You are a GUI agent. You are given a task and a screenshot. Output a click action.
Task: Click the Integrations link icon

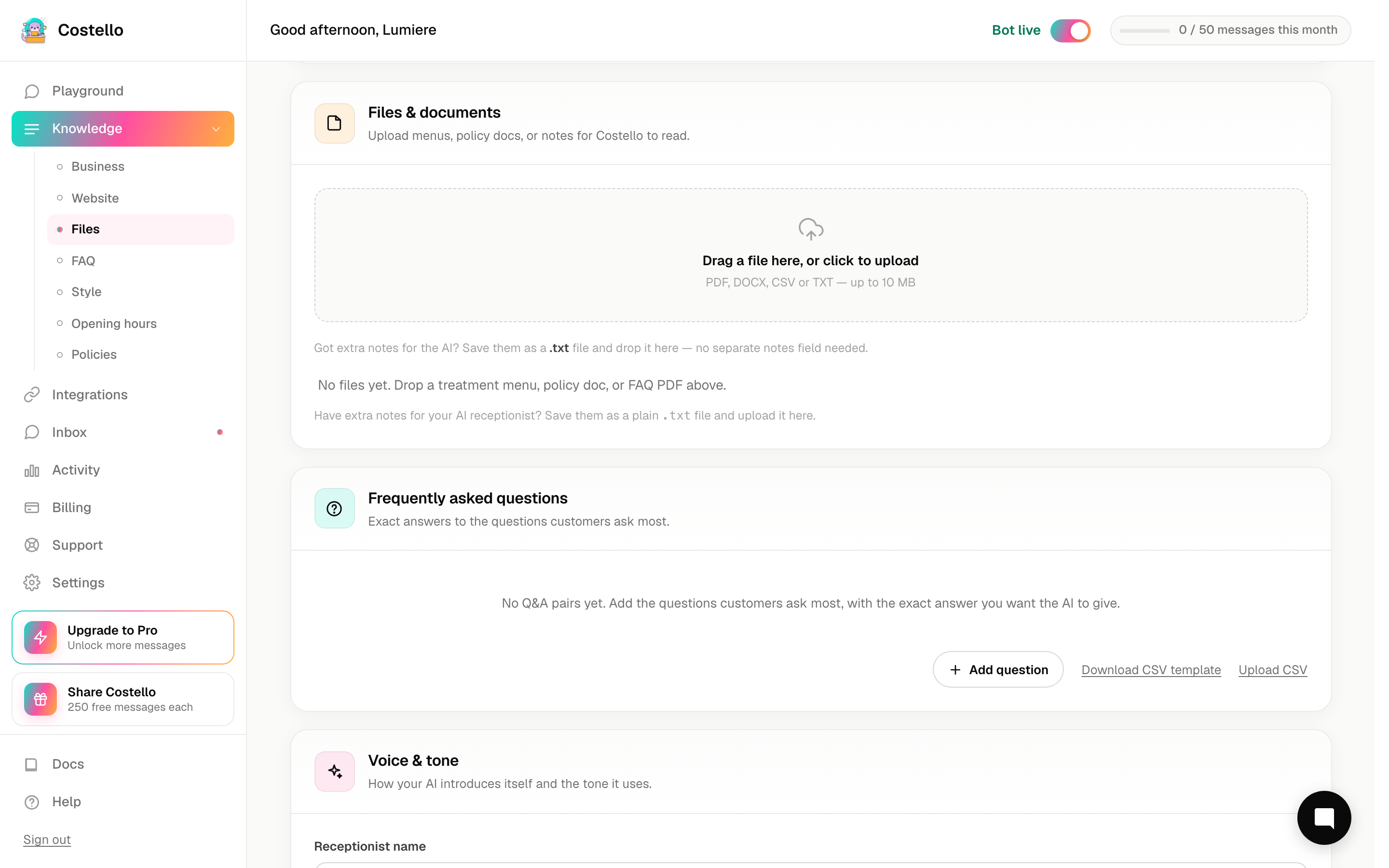(31, 395)
